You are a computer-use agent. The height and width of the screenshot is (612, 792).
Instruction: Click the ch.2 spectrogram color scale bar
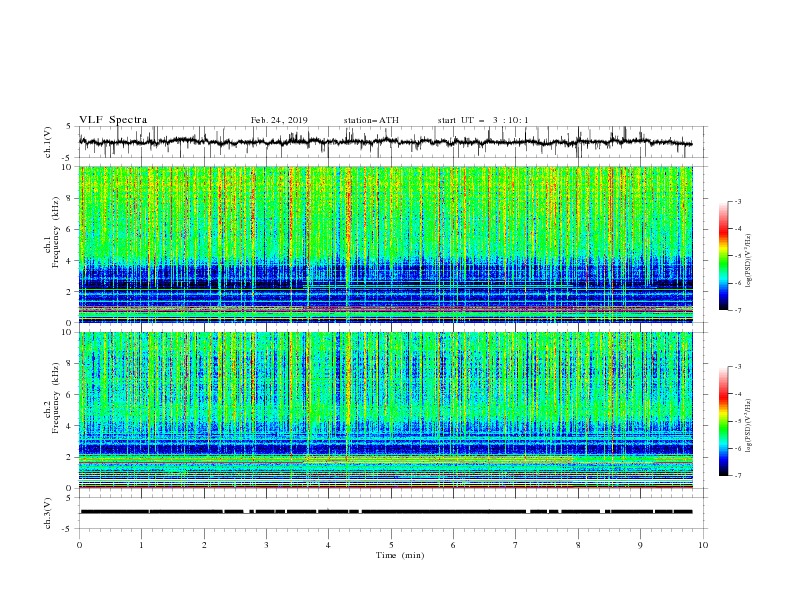[723, 421]
